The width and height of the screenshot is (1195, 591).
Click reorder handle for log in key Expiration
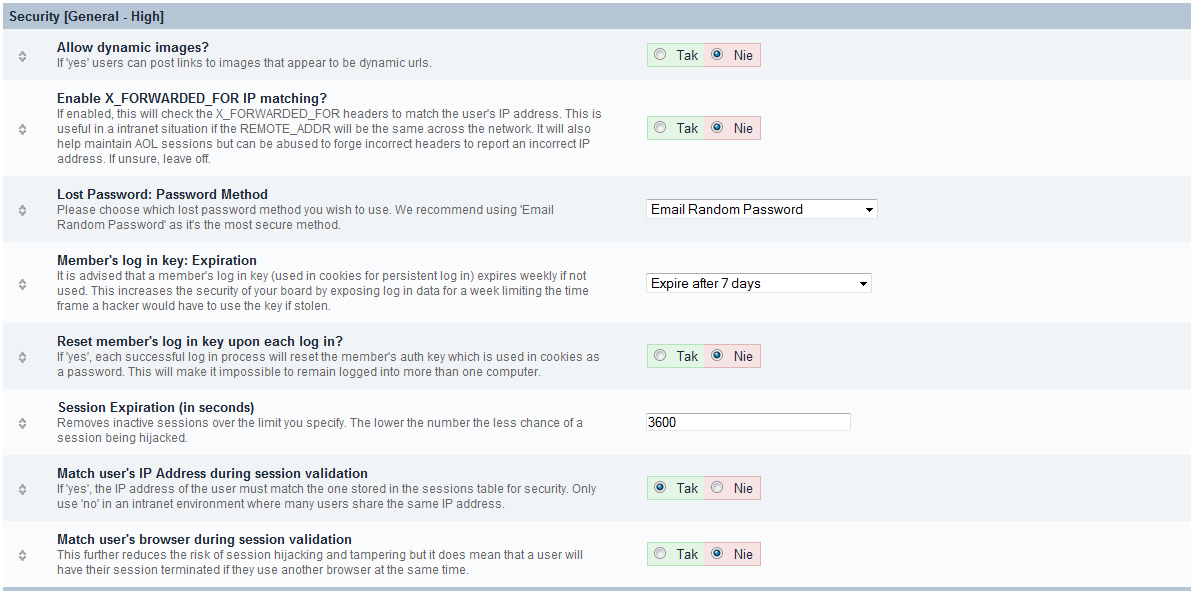click(x=22, y=284)
